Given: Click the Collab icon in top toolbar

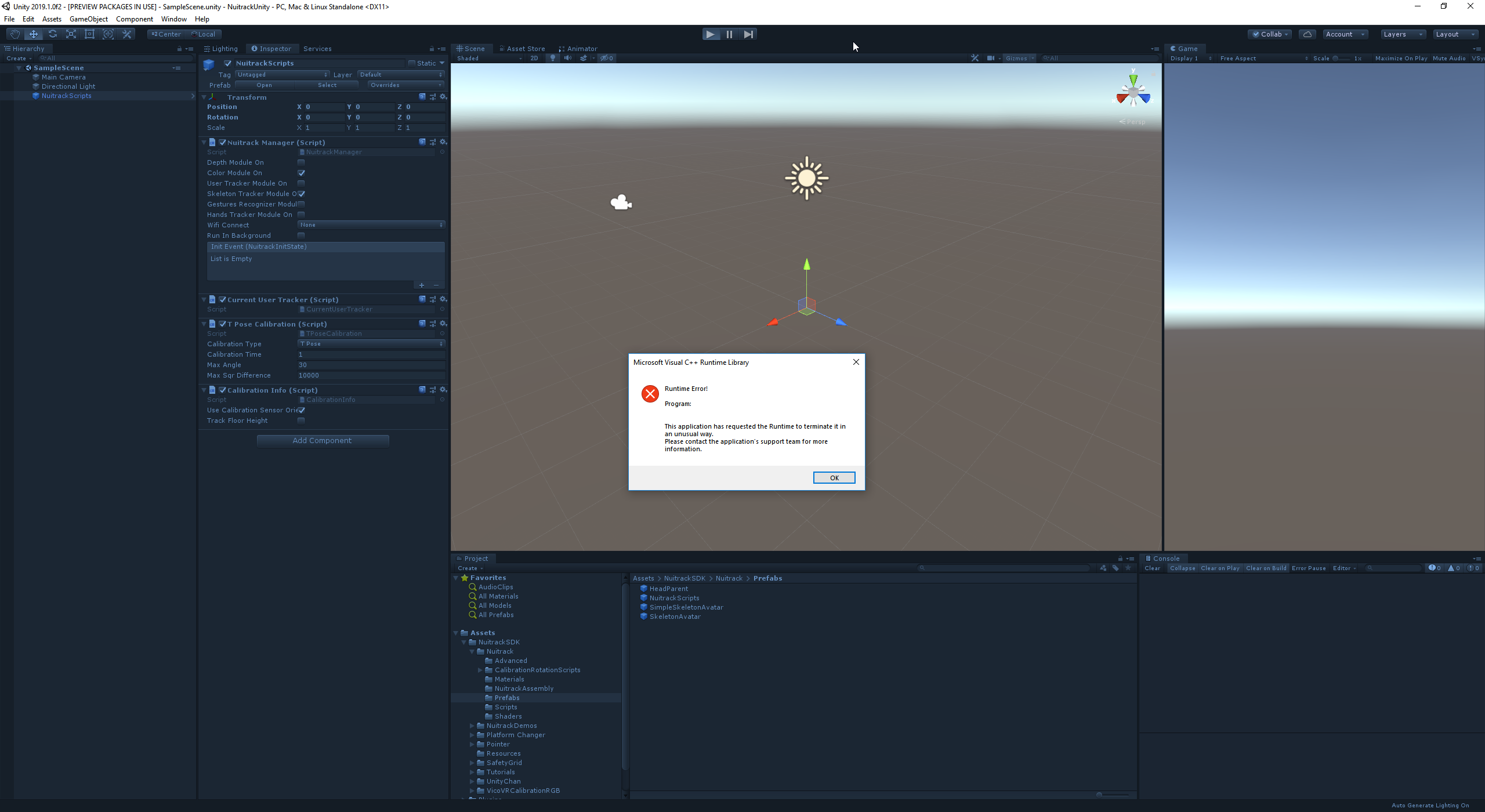Looking at the screenshot, I should [x=1270, y=33].
